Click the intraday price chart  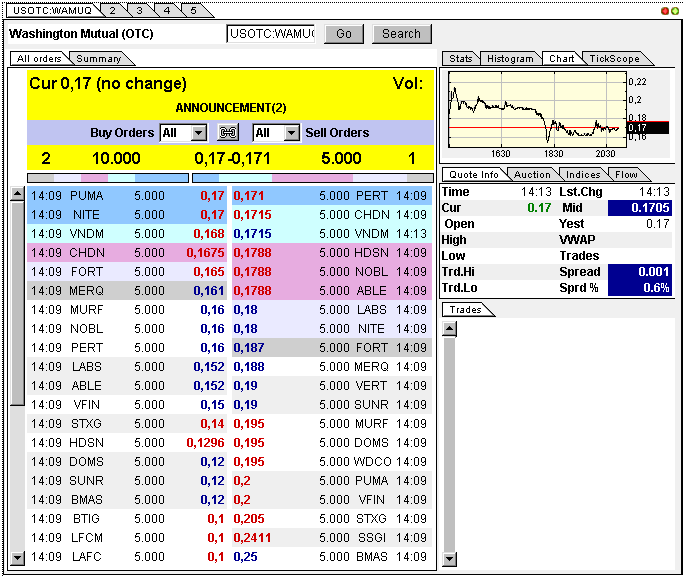click(x=537, y=109)
